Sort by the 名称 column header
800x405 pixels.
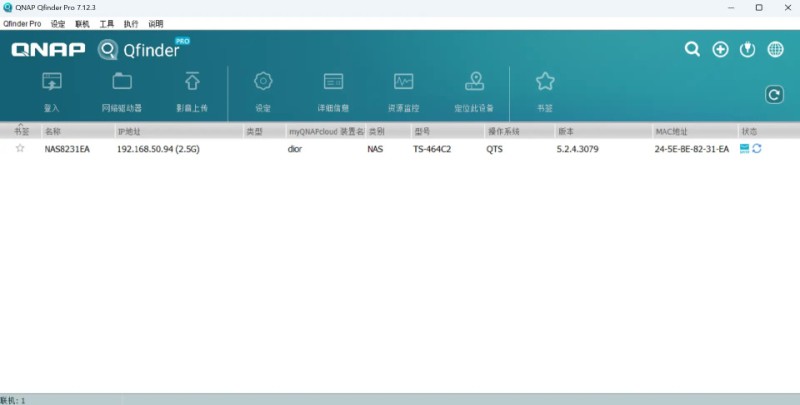pos(52,131)
